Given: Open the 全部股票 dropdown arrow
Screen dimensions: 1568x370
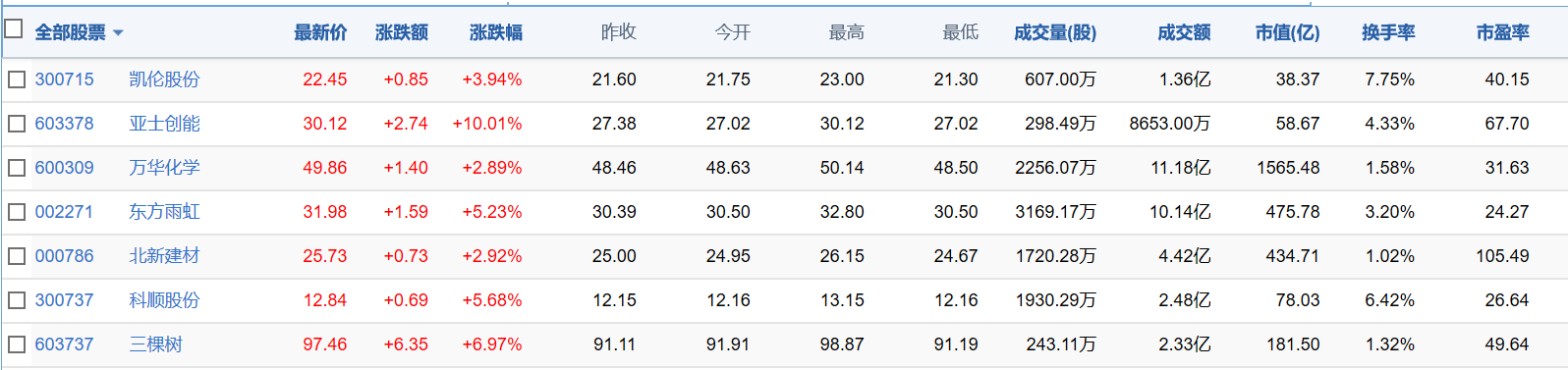Looking at the screenshot, I should click(x=119, y=33).
